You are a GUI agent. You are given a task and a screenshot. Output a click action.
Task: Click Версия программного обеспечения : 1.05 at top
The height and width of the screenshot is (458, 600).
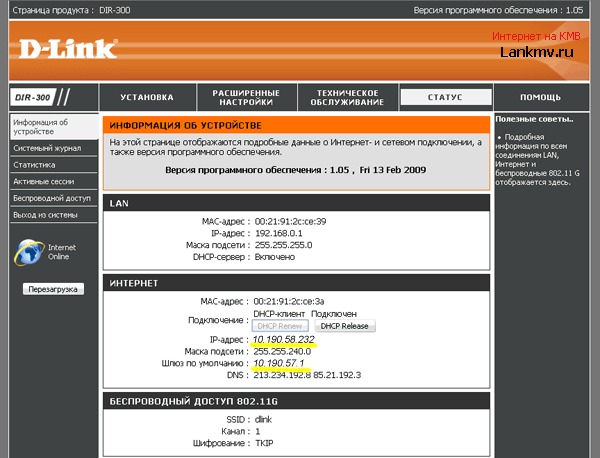pos(498,10)
